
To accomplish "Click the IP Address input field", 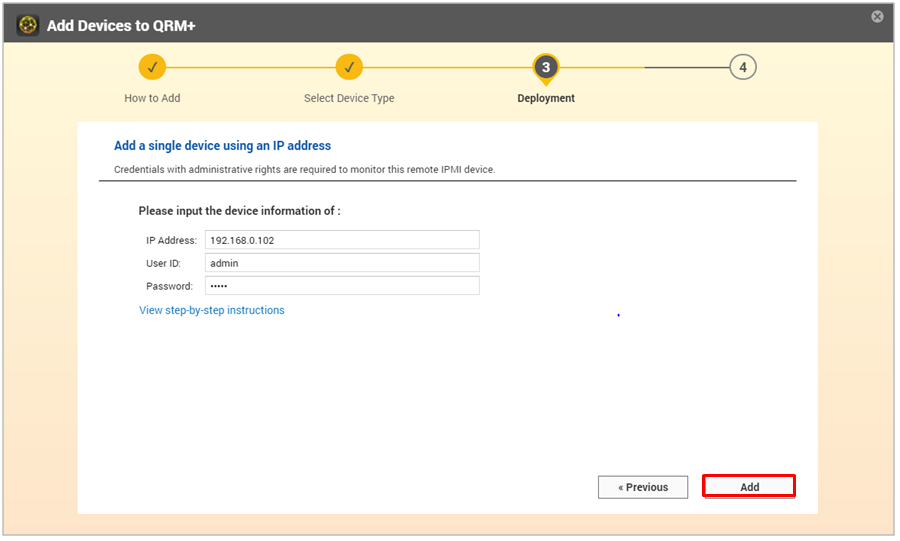I will (x=342, y=240).
